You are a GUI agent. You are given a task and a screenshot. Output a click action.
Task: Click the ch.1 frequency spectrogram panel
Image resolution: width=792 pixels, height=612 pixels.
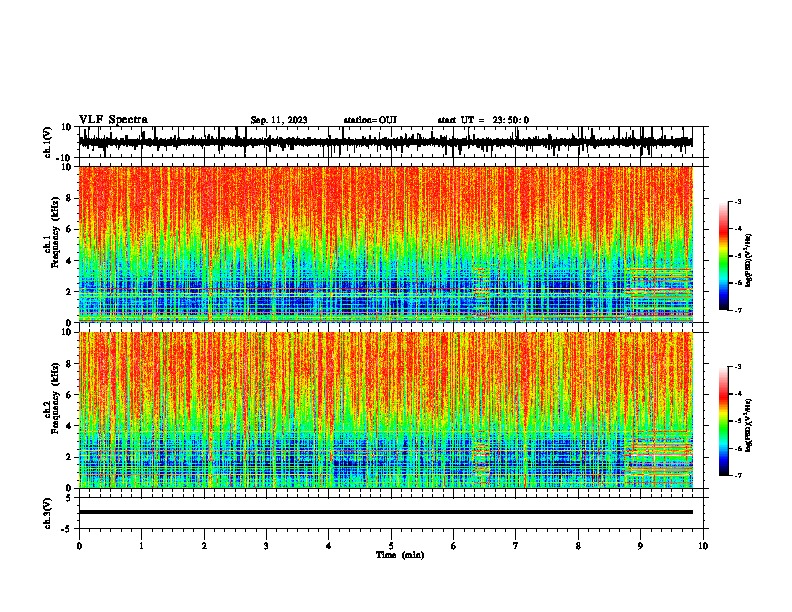coord(390,244)
